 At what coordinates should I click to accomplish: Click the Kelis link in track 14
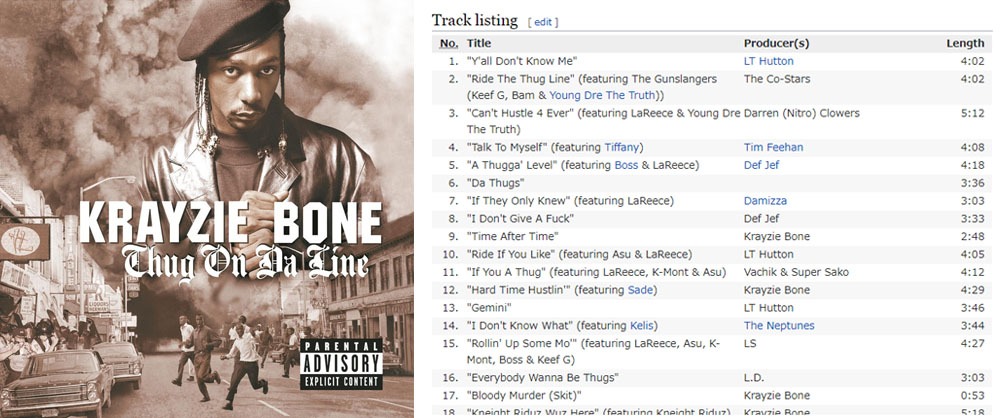pos(642,326)
